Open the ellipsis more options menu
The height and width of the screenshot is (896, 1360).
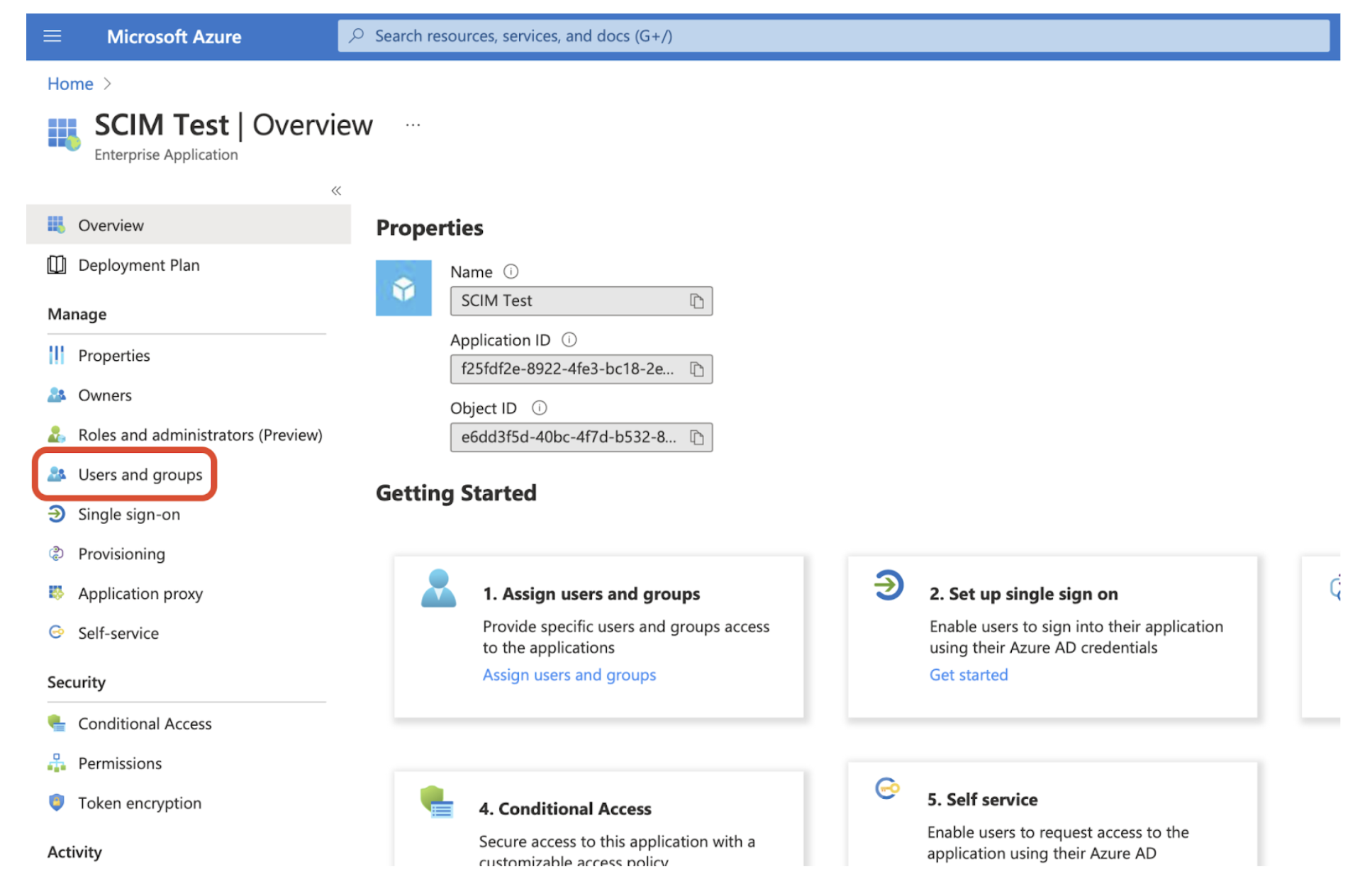pyautogui.click(x=413, y=125)
